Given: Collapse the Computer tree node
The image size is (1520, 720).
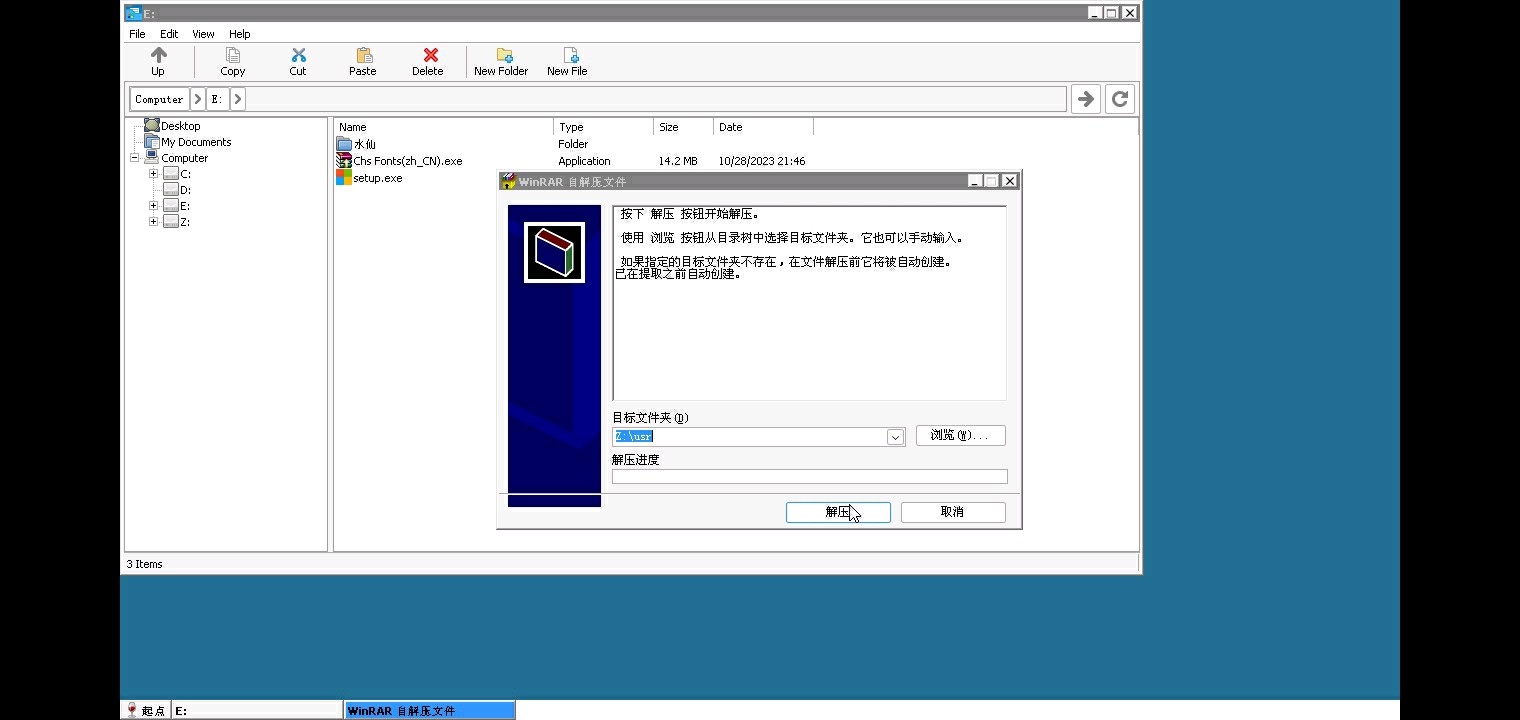Looking at the screenshot, I should (x=135, y=158).
